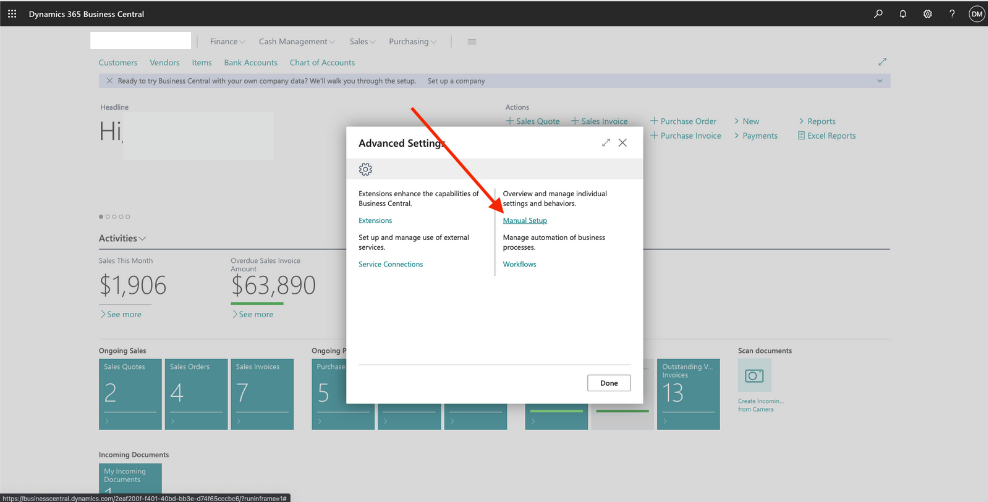The image size is (988, 502).
Task: Click the gear icon in Advanced Settings dialog
Action: tap(366, 169)
